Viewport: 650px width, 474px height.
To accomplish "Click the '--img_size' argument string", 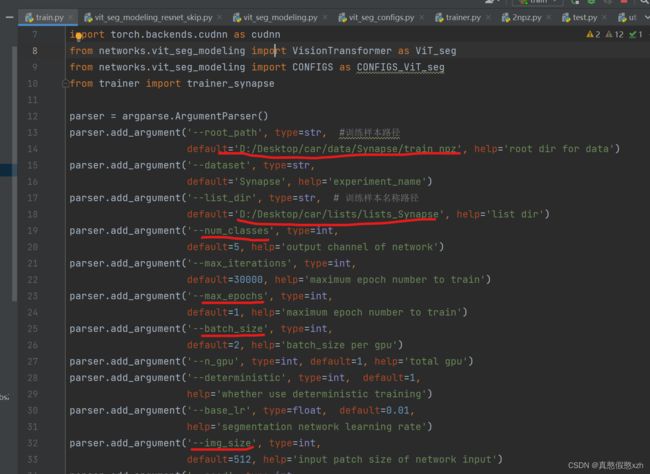I will pos(221,444).
